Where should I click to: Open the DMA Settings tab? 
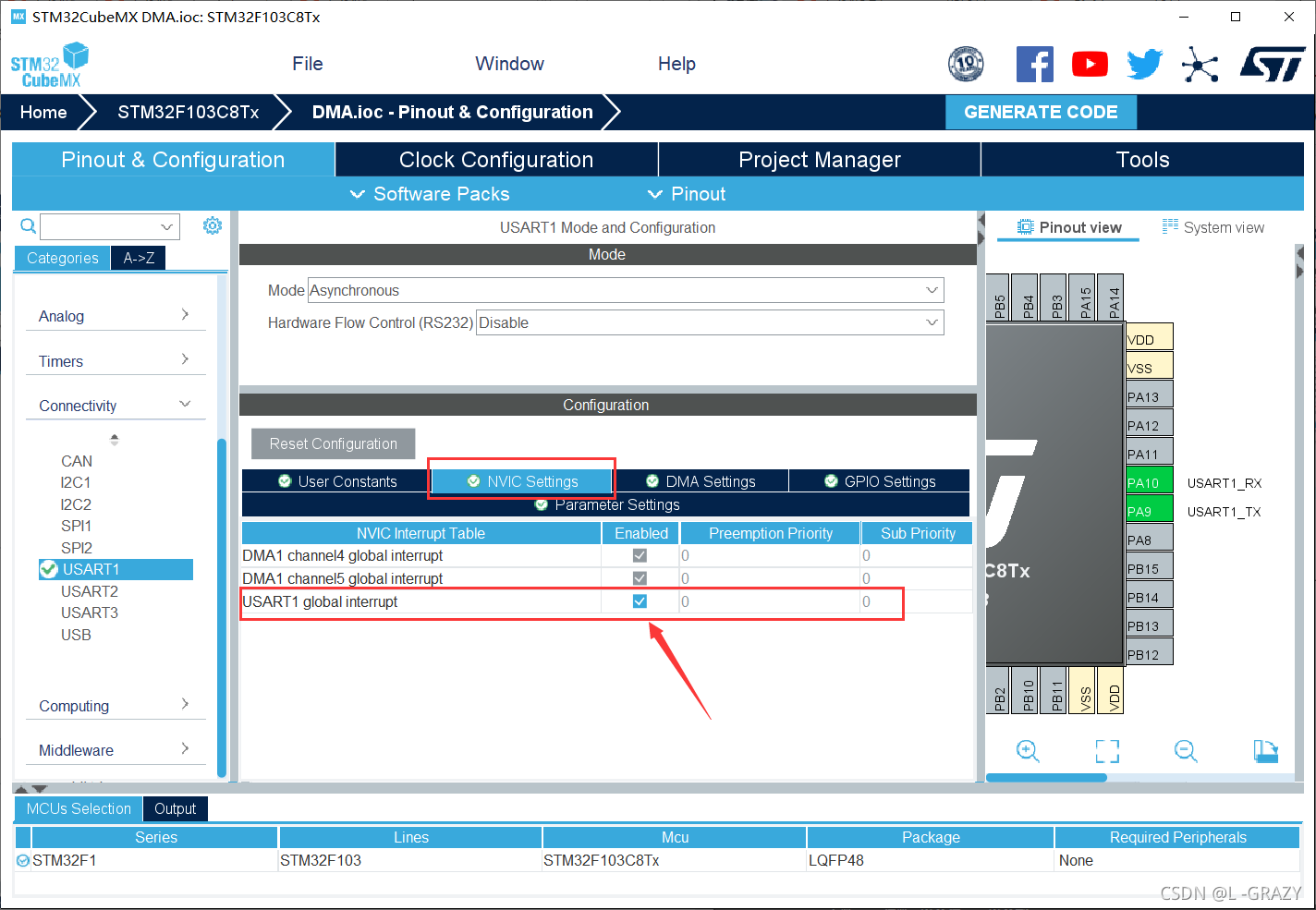pos(701,481)
